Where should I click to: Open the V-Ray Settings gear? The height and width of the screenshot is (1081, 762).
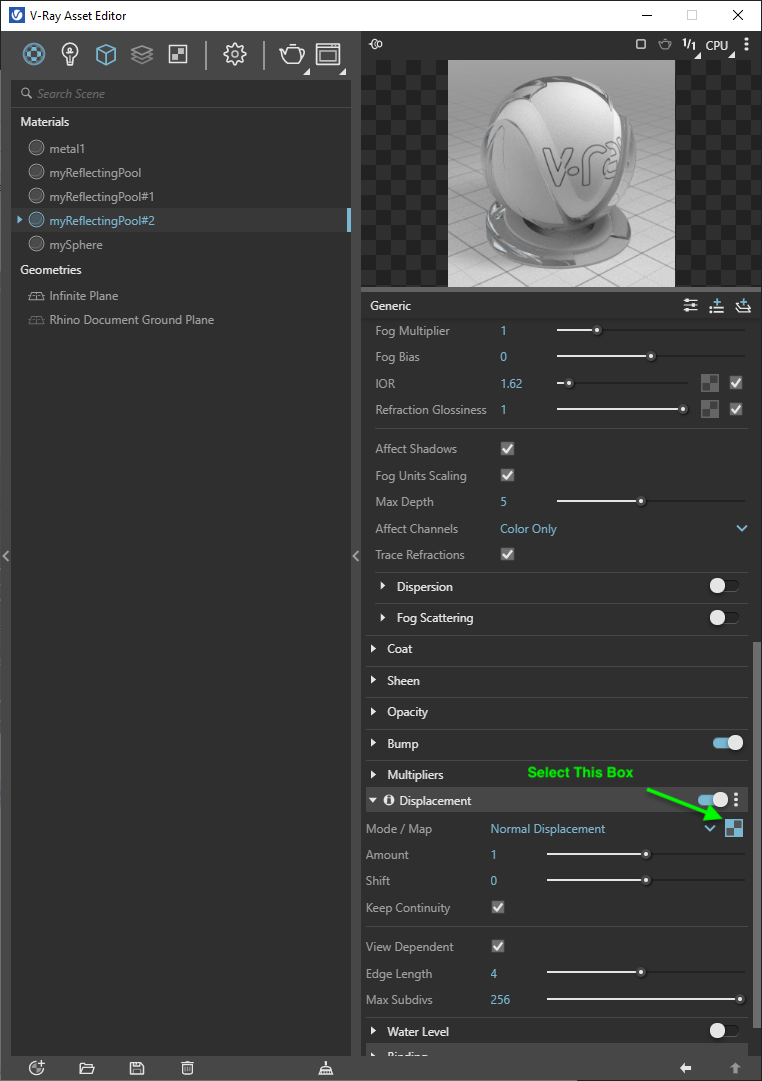tap(234, 54)
